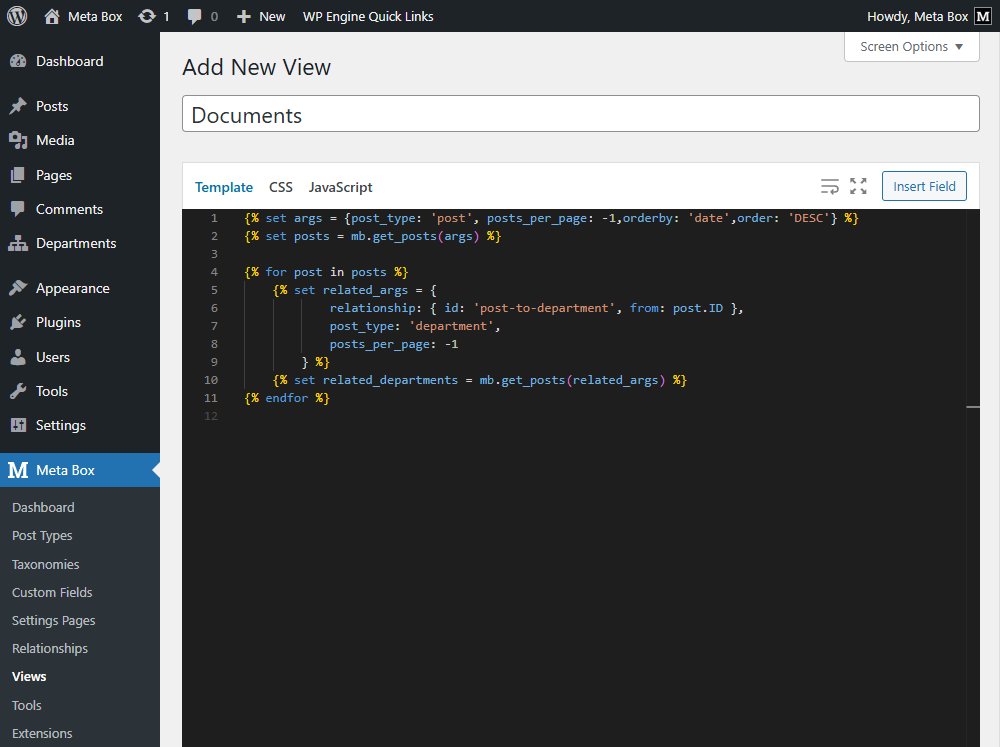This screenshot has height=747, width=1000.
Task: Open Howdy, Meta Box user menu
Action: tap(916, 16)
